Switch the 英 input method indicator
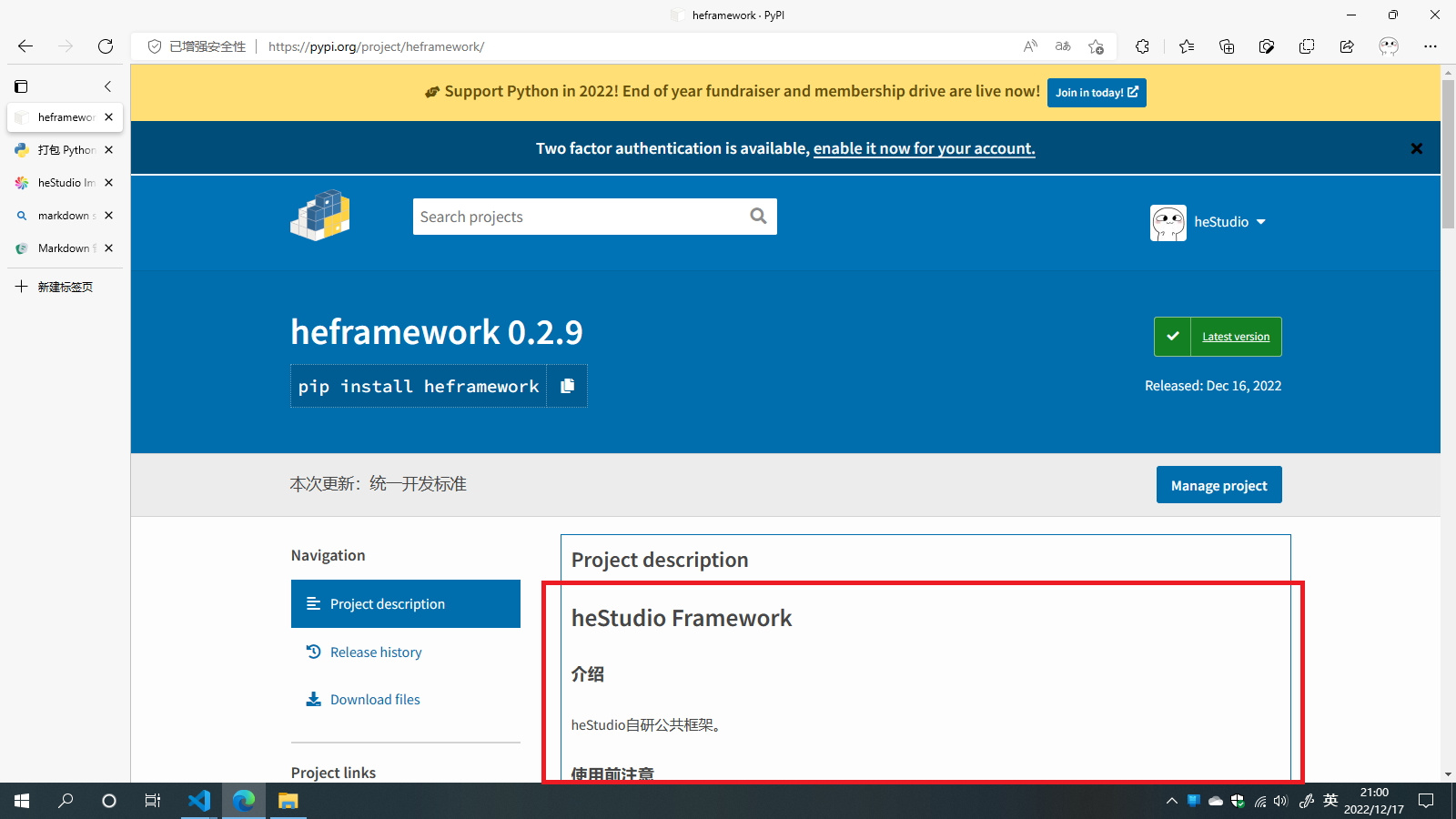This screenshot has height=819, width=1456. coord(1330,801)
